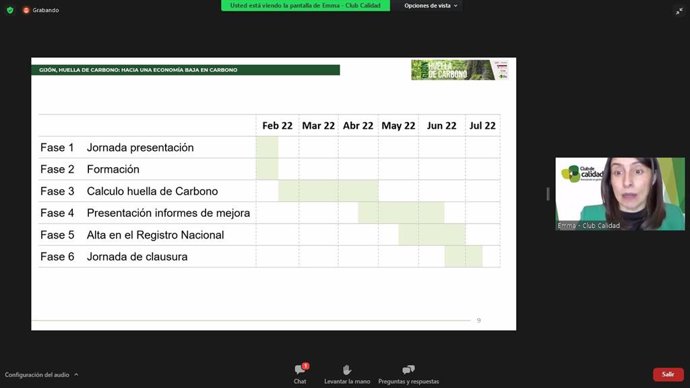The height and width of the screenshot is (388, 690).
Task: Click 'Fase 5' row label
Action: click(57, 235)
